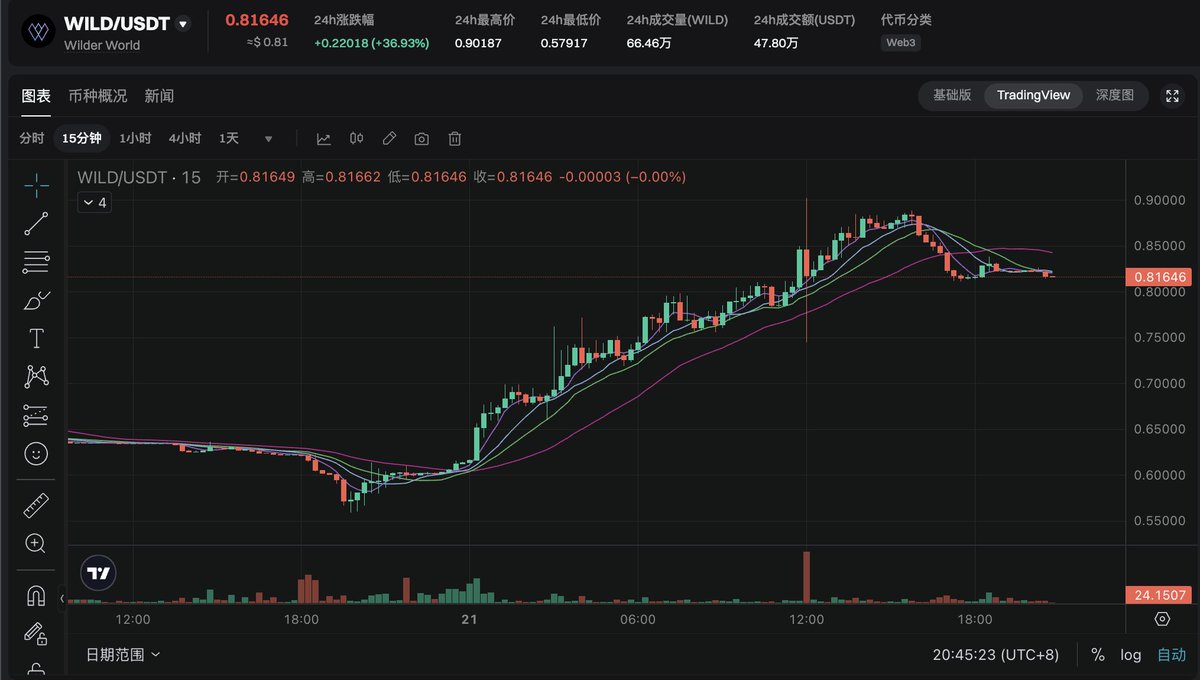Choose the 1小时 interval
Screen dimensions: 1200x680
[135, 139]
